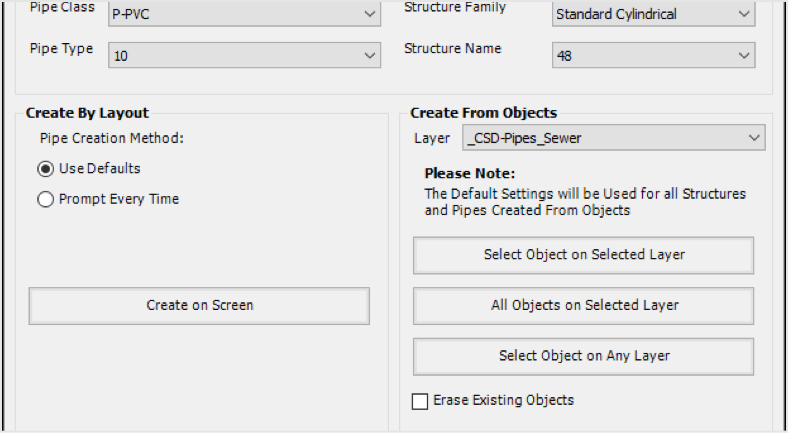Click the Pipe Class label
Viewport: 788px width, 433px height.
(x=62, y=7)
